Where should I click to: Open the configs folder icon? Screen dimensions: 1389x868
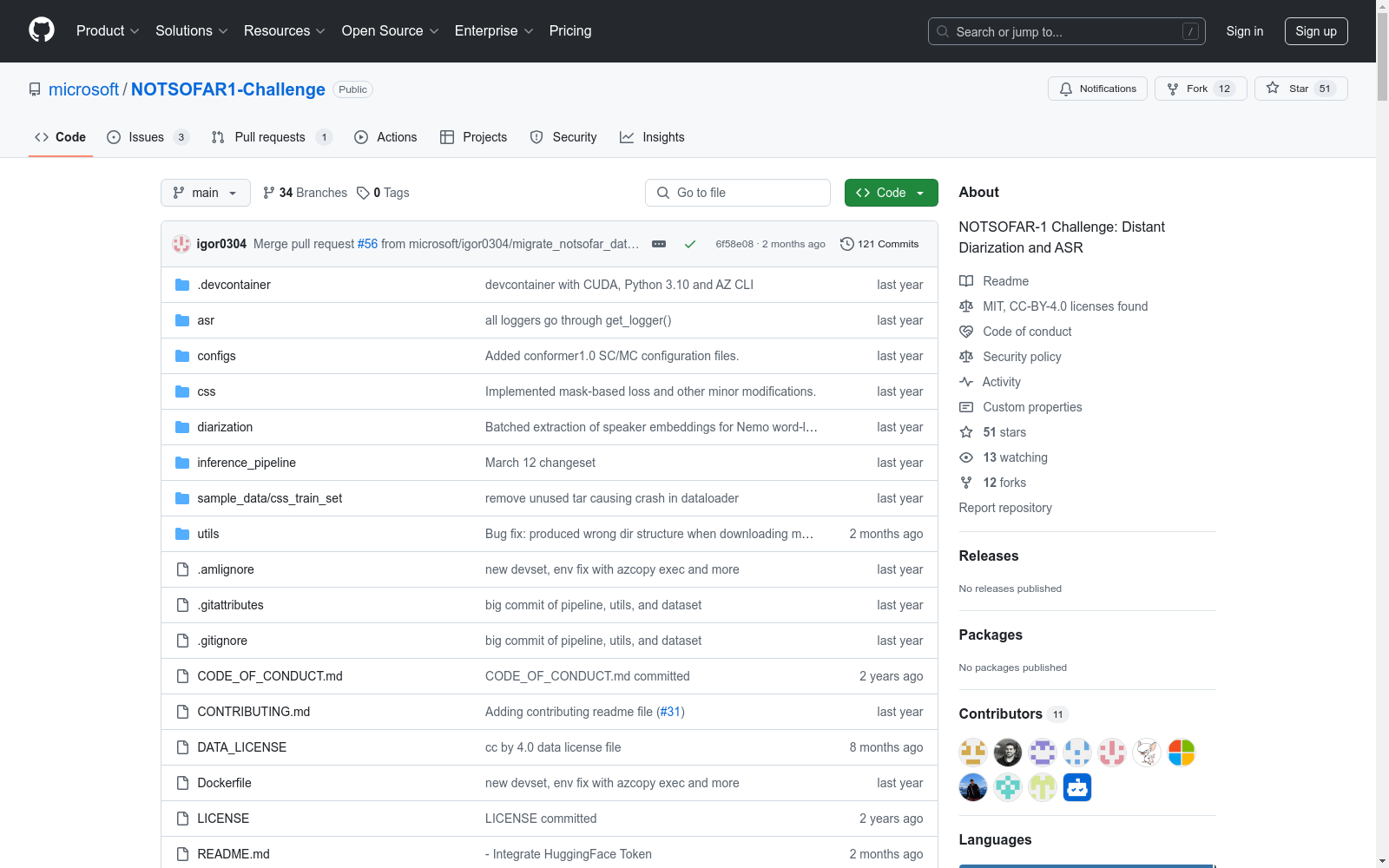(182, 356)
